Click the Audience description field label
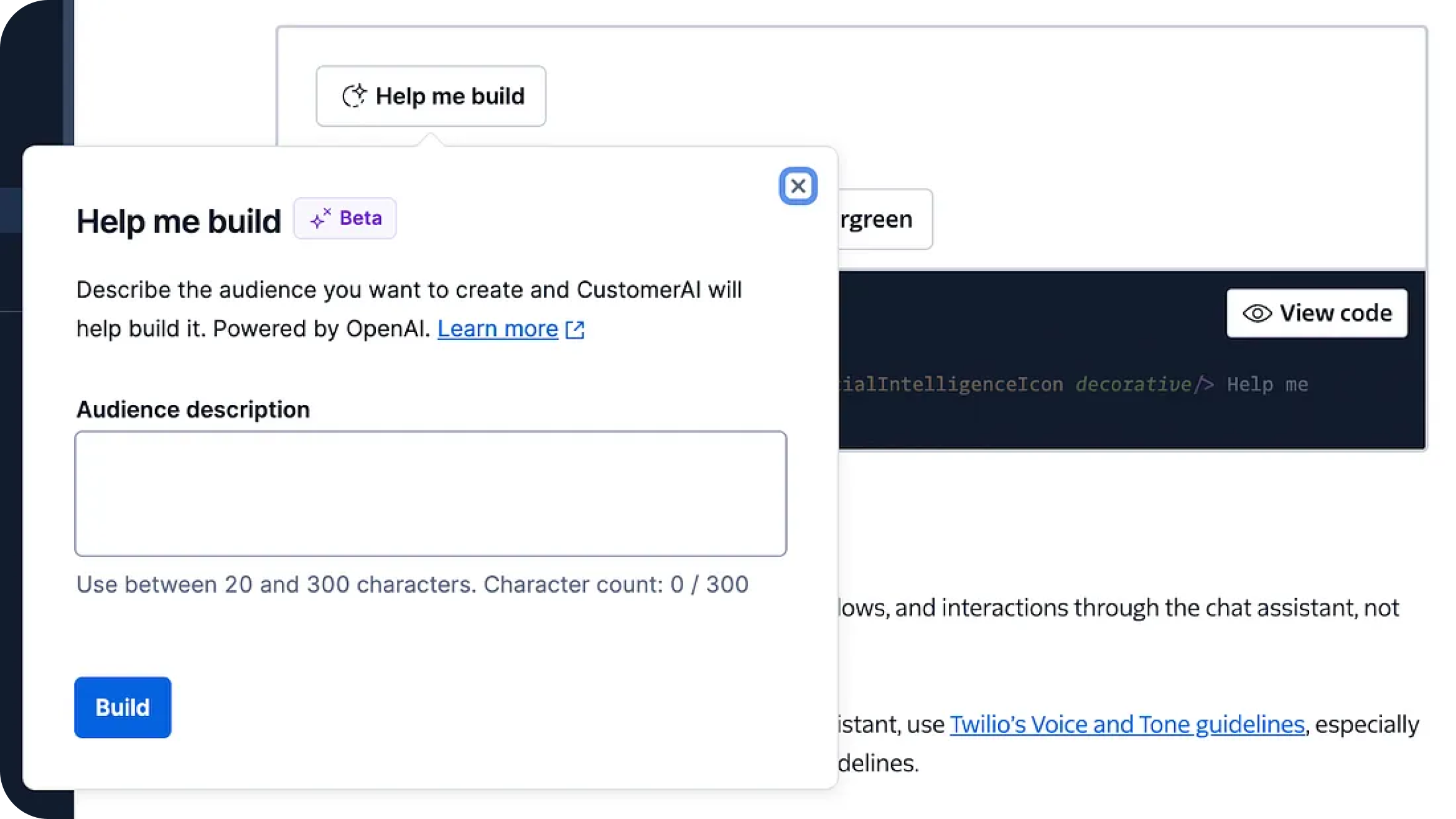The image size is (1456, 819). click(193, 410)
